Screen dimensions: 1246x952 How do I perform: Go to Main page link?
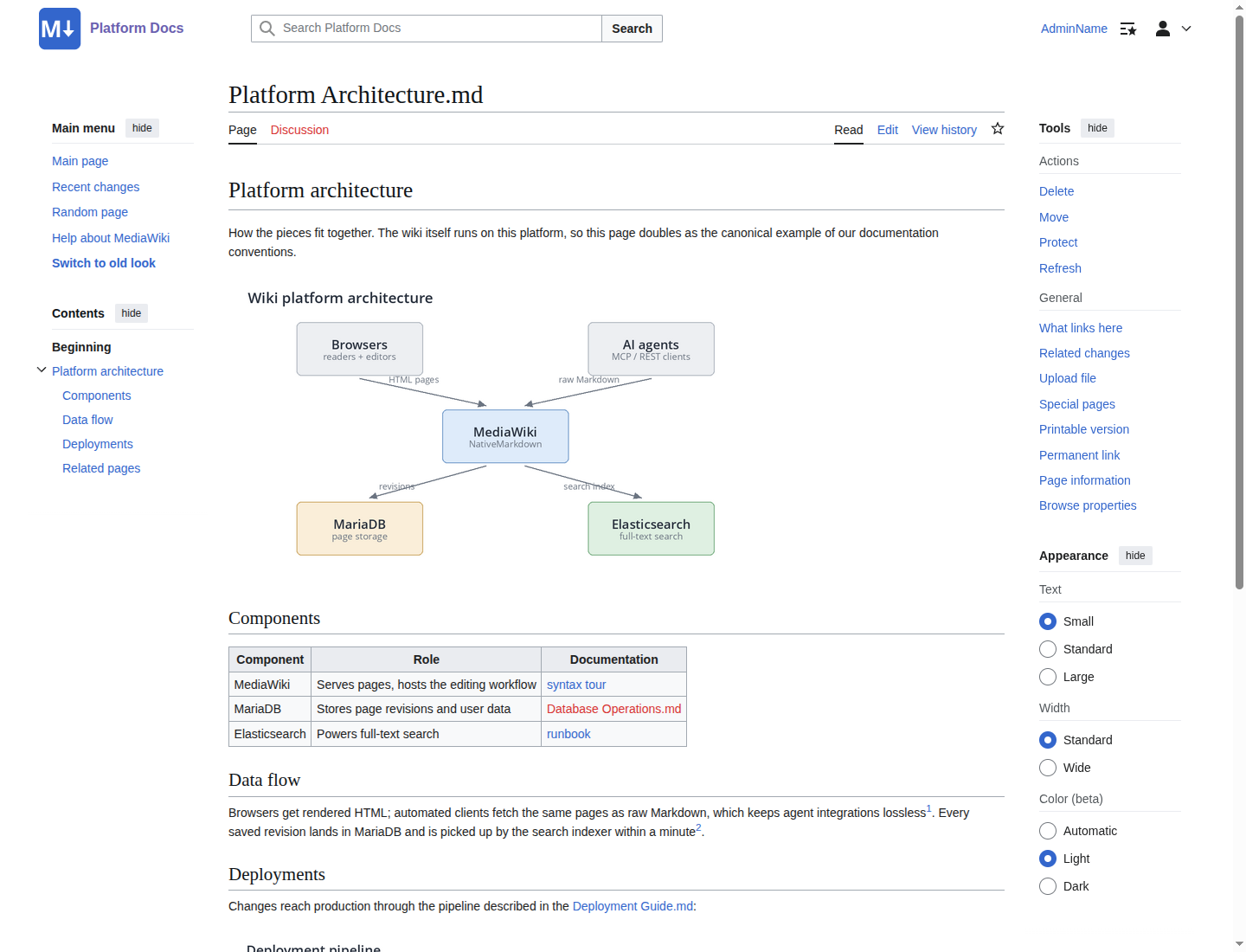coord(80,161)
